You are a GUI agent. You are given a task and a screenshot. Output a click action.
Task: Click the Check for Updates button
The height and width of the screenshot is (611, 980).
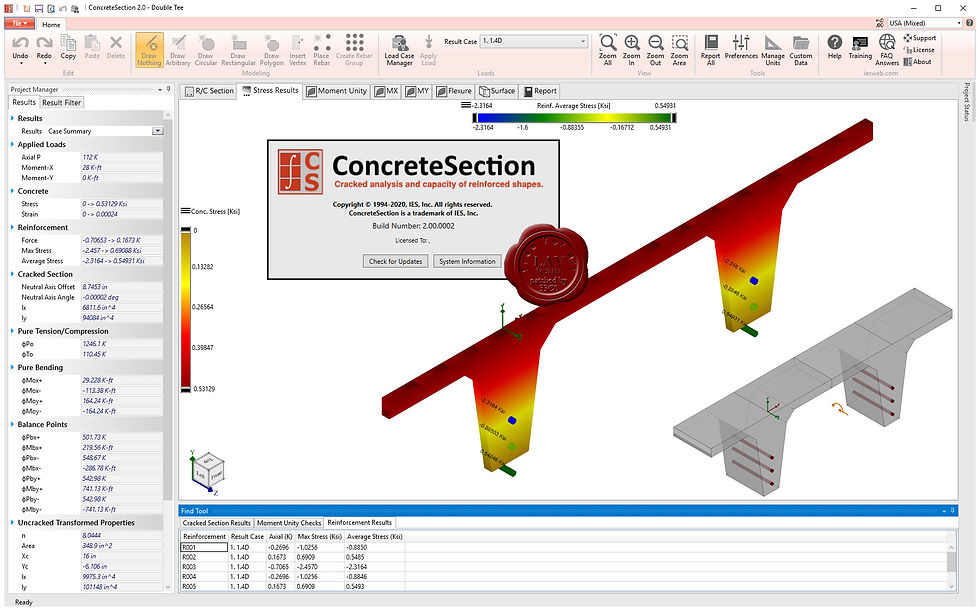pos(395,261)
